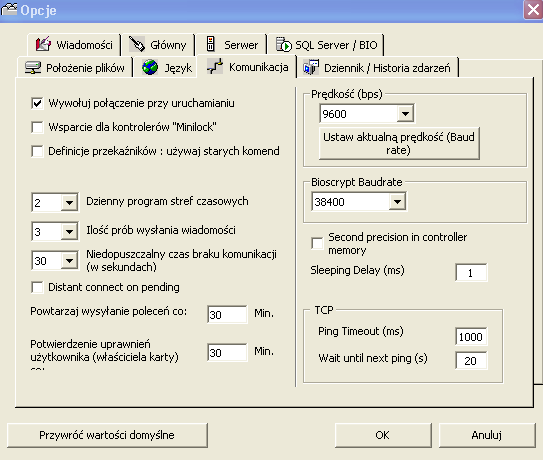
Task: Enable Distant connect on pending
Action: point(37,287)
